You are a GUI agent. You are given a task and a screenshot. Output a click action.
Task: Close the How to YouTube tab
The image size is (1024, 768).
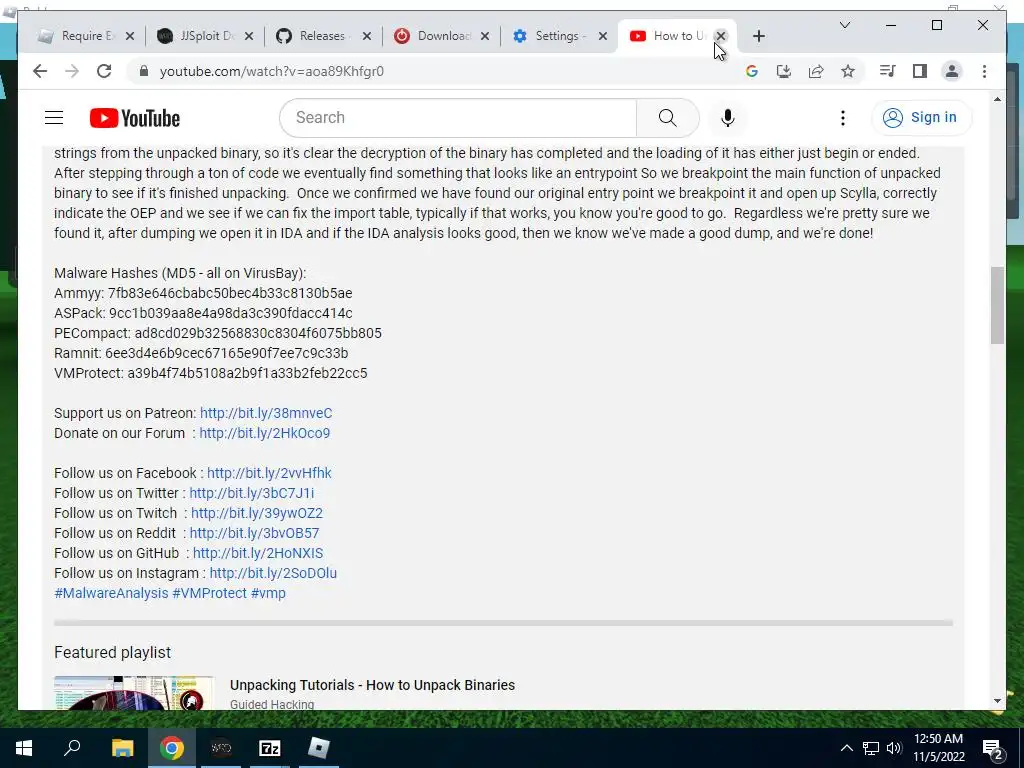point(721,36)
